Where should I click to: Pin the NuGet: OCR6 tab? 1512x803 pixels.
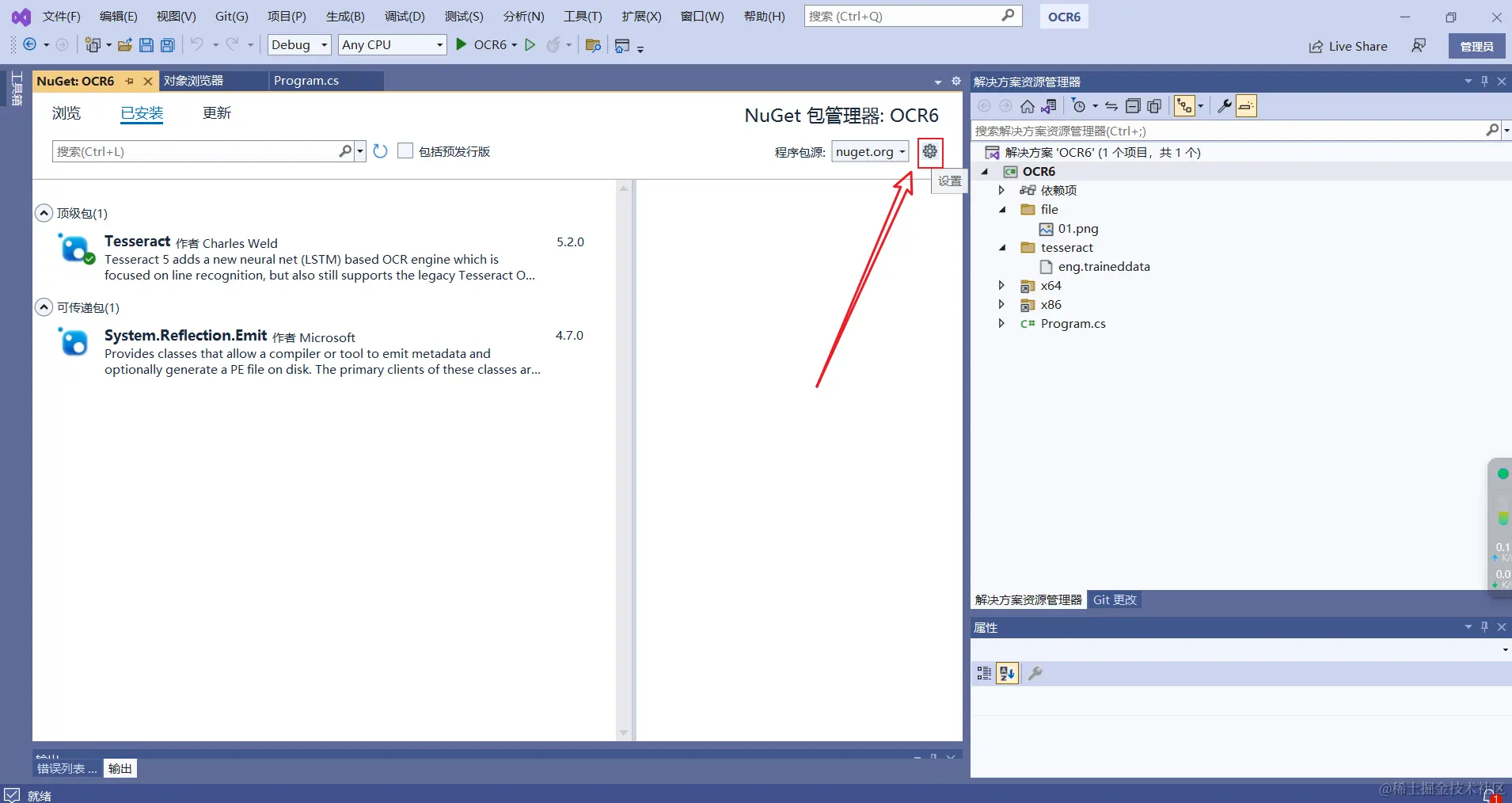tap(130, 81)
